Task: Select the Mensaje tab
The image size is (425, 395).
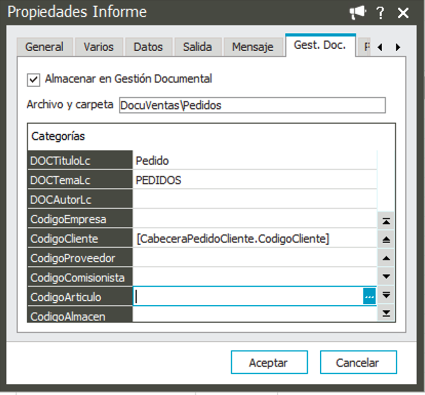Action: click(x=253, y=47)
